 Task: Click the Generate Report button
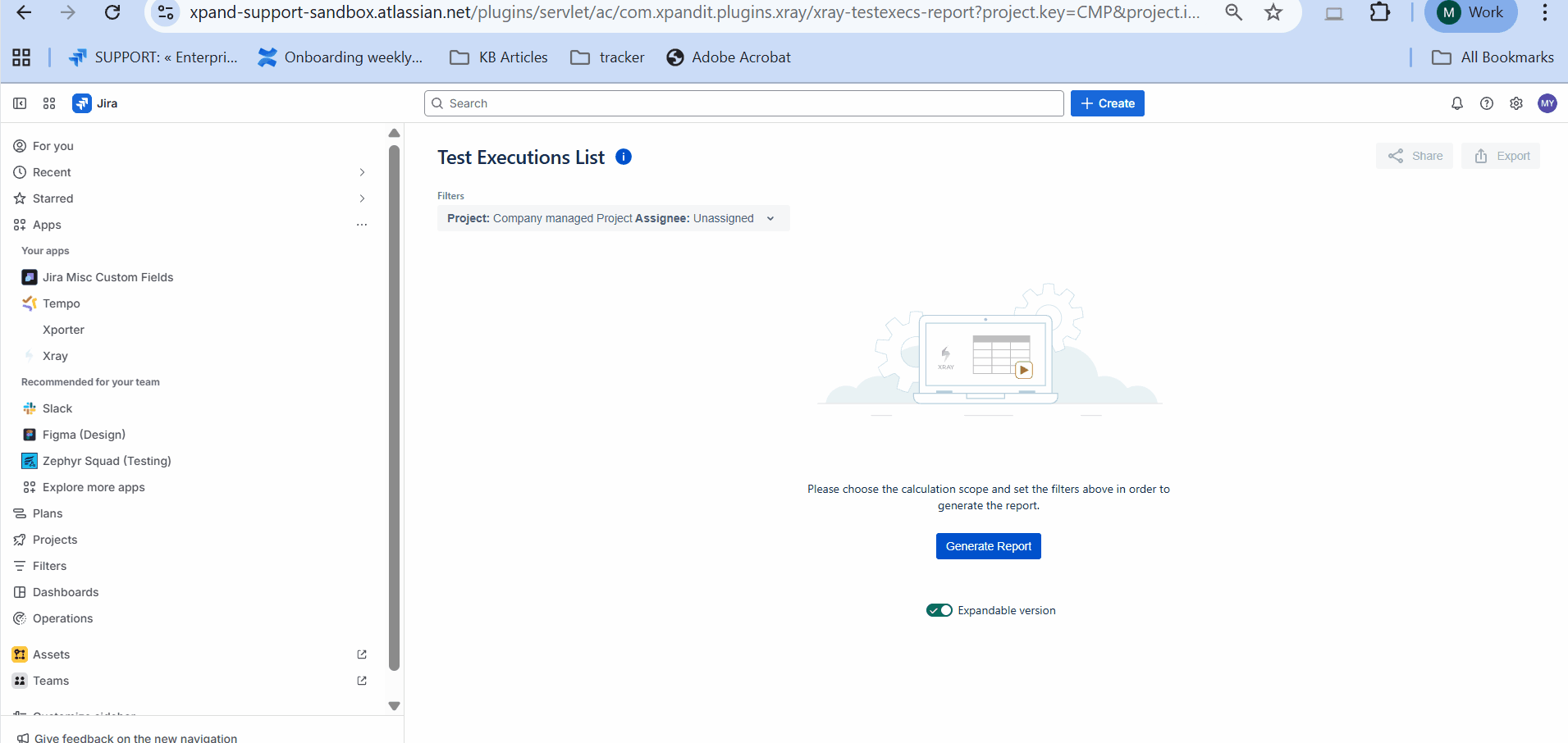pyautogui.click(x=988, y=546)
